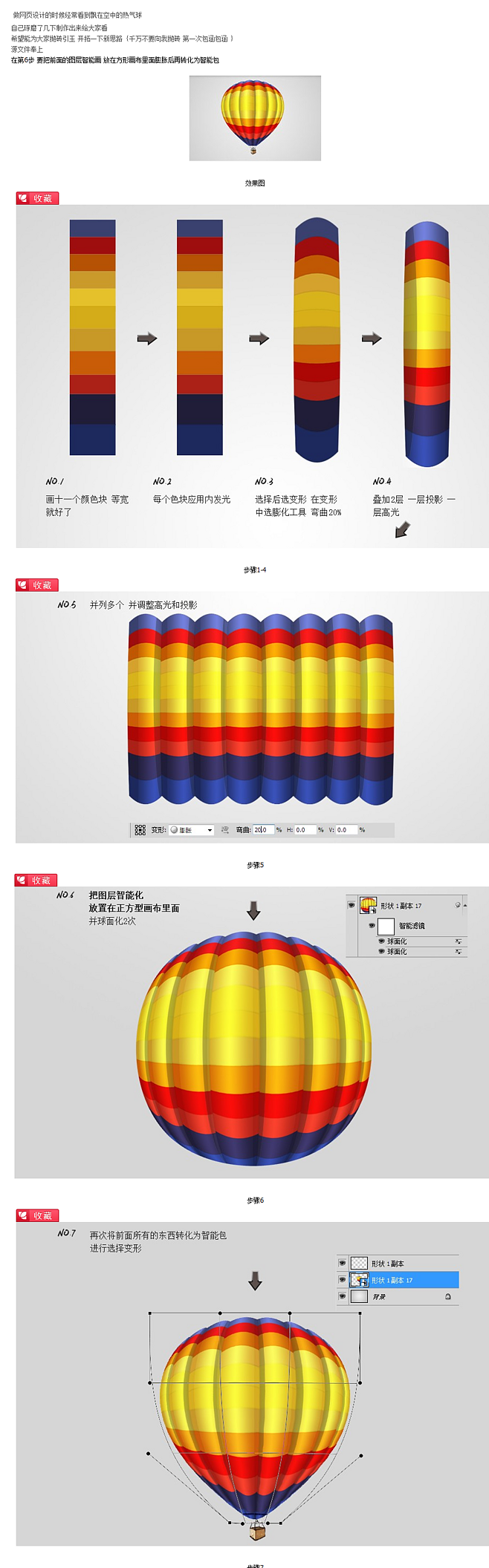Click the balloon smart object layer thumbnail
489x1568 pixels.
click(x=368, y=905)
